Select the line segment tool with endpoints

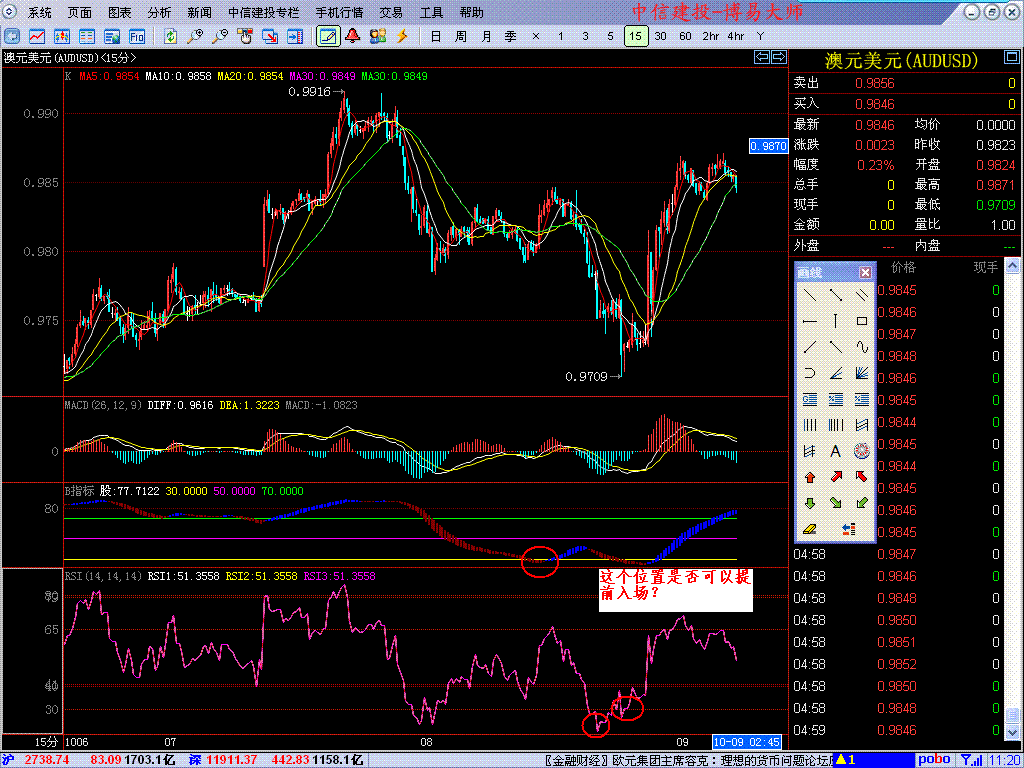pyautogui.click(x=835, y=295)
